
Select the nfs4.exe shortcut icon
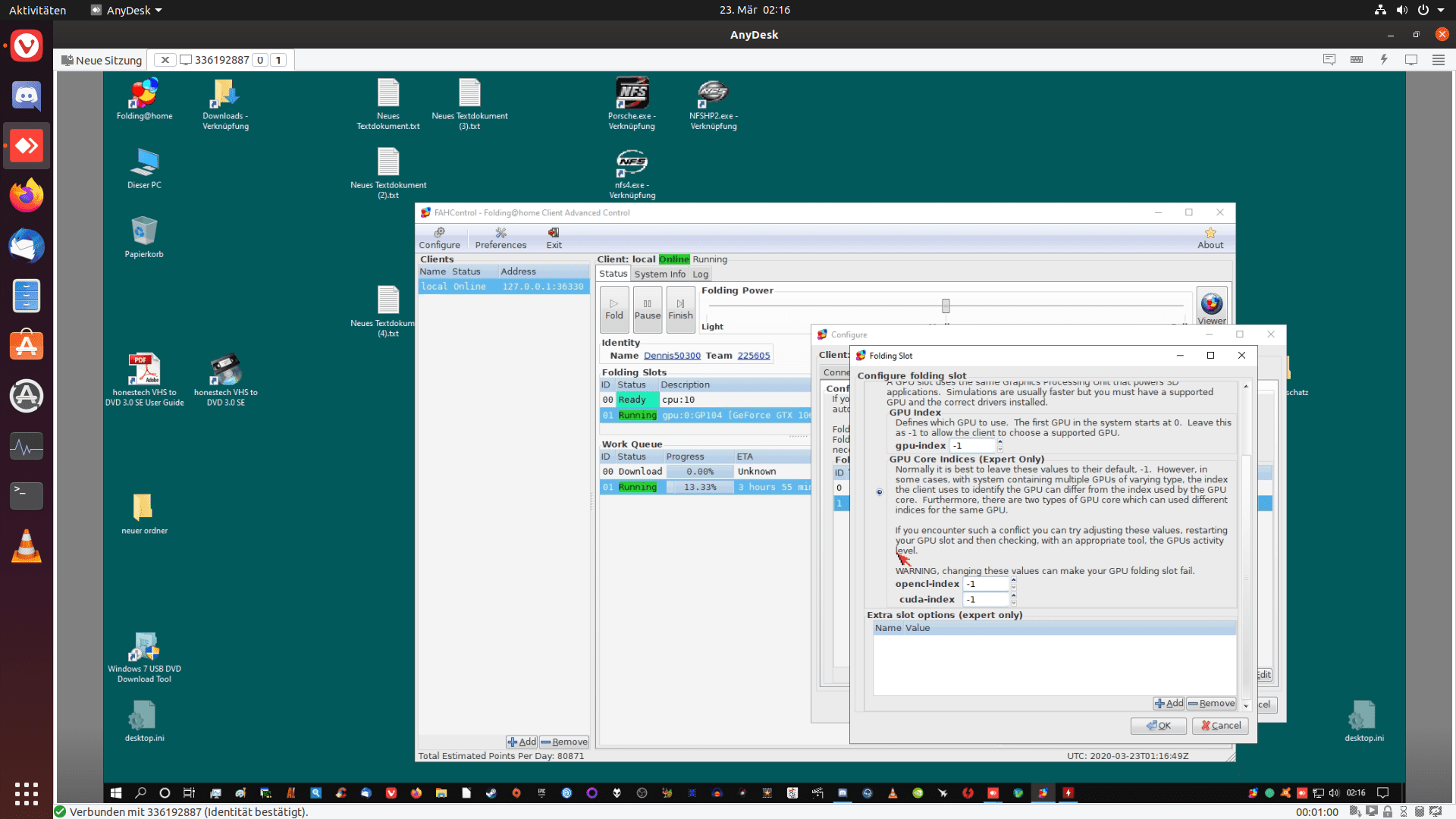(632, 174)
